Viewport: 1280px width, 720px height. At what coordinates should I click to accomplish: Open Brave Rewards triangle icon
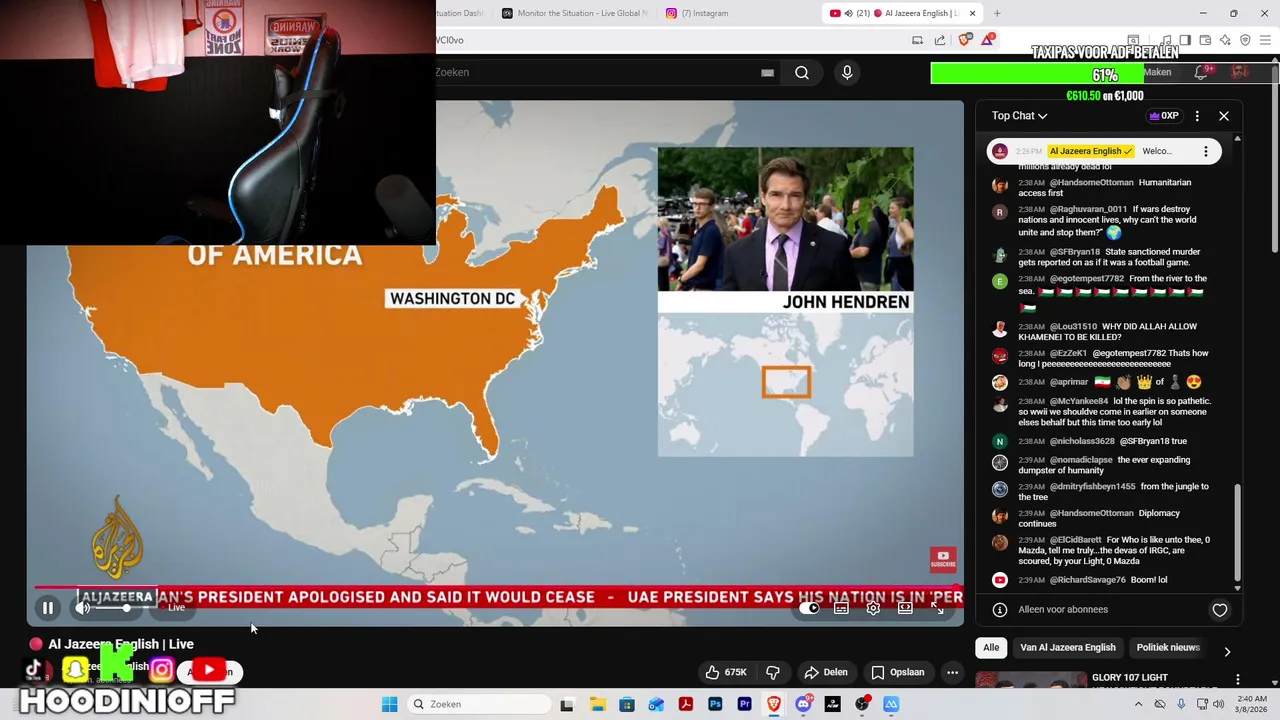click(988, 40)
